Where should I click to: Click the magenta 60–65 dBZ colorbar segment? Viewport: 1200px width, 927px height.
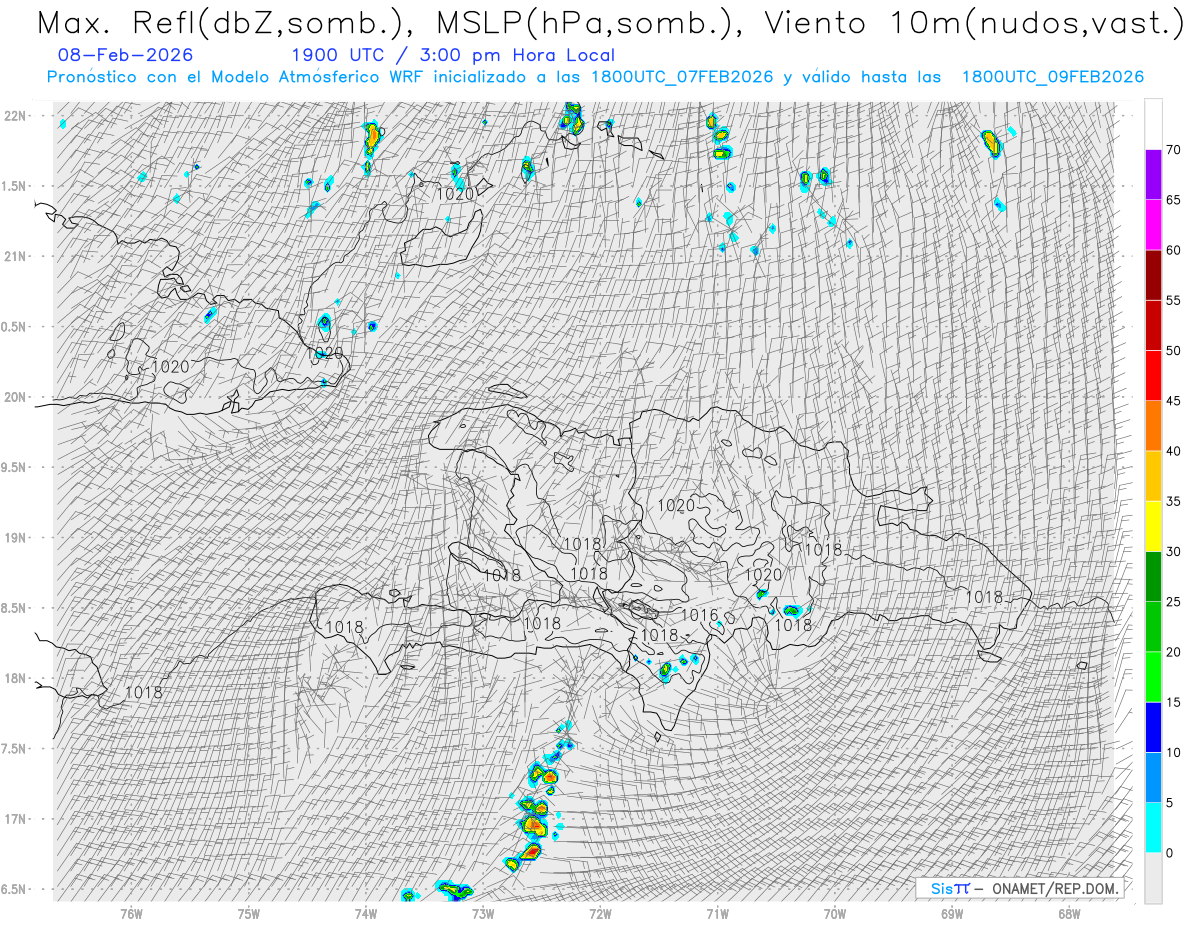[x=1153, y=225]
